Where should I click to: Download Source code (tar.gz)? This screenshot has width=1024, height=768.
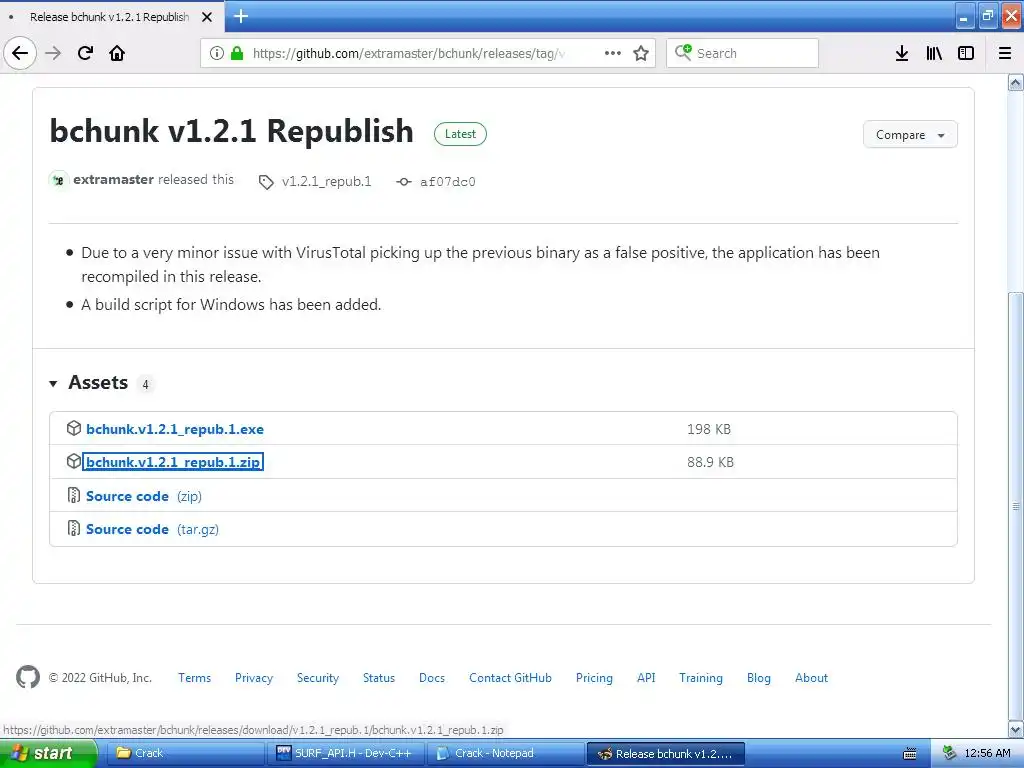click(152, 529)
